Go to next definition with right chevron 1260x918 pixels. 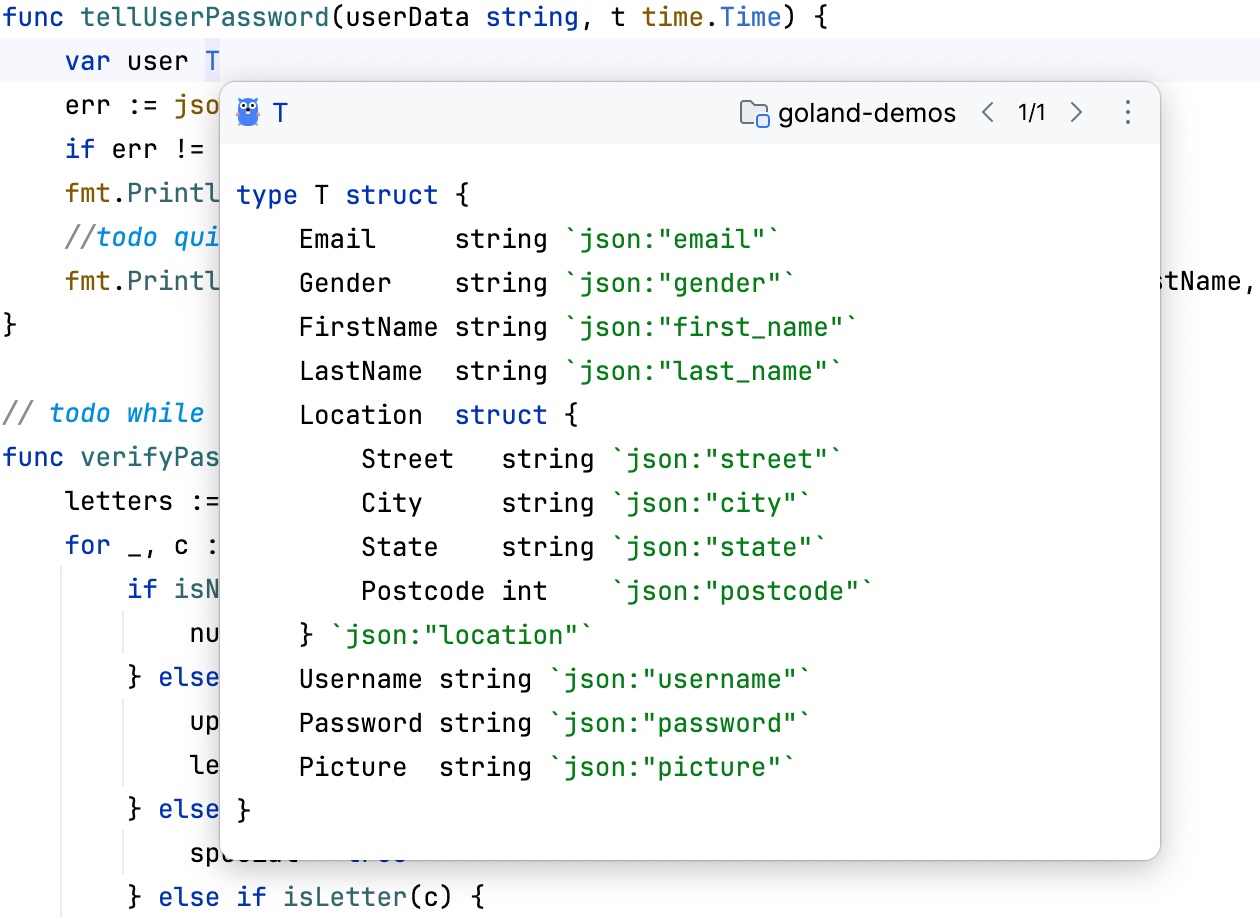click(1076, 113)
